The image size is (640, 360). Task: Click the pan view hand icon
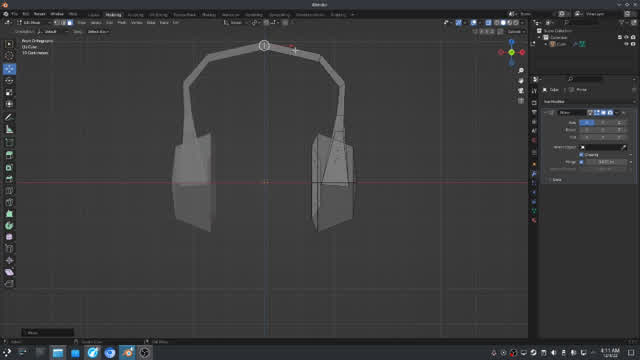click(x=521, y=80)
